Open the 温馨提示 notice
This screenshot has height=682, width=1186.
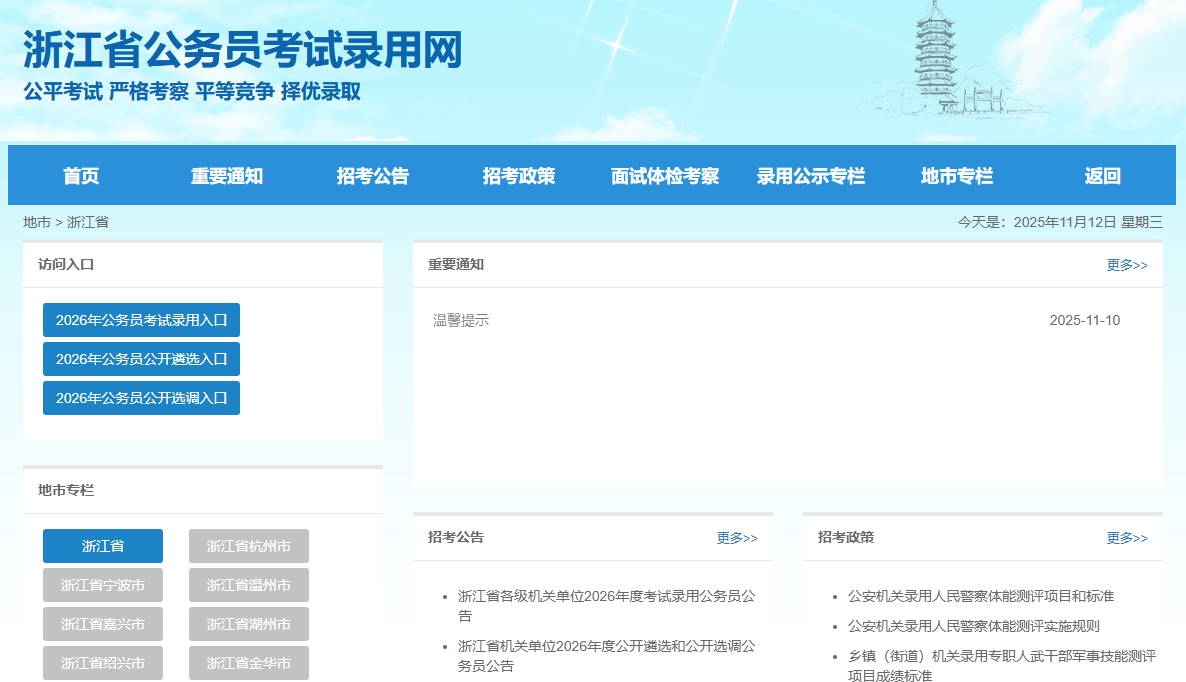coord(461,321)
